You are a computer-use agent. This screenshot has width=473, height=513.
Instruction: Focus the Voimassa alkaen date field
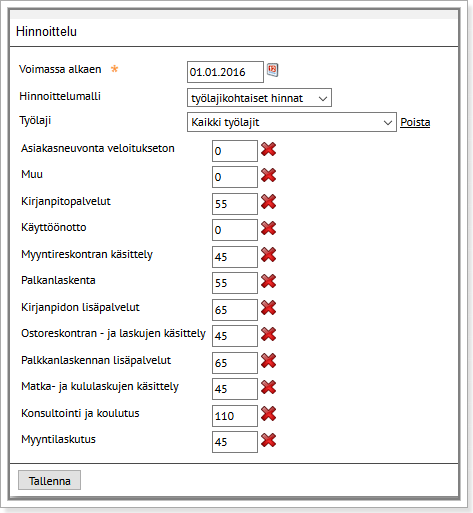point(225,72)
